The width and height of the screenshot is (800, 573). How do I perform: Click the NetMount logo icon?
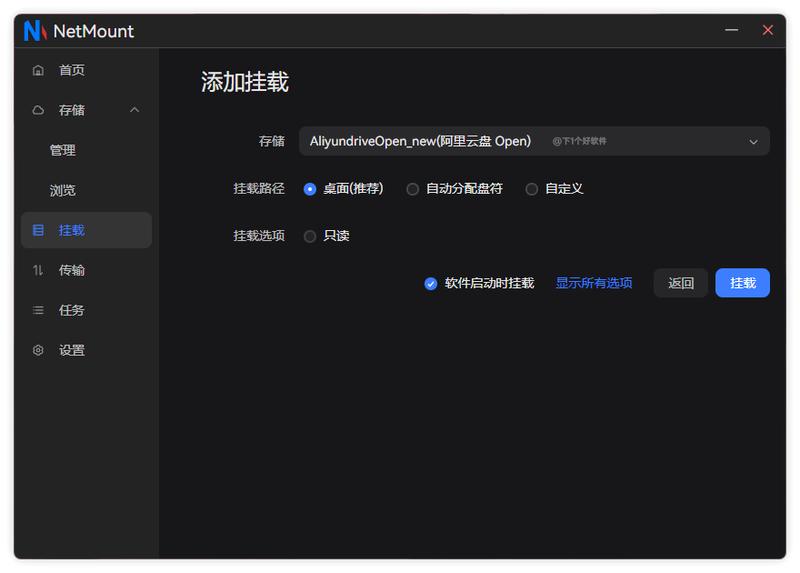pos(35,31)
